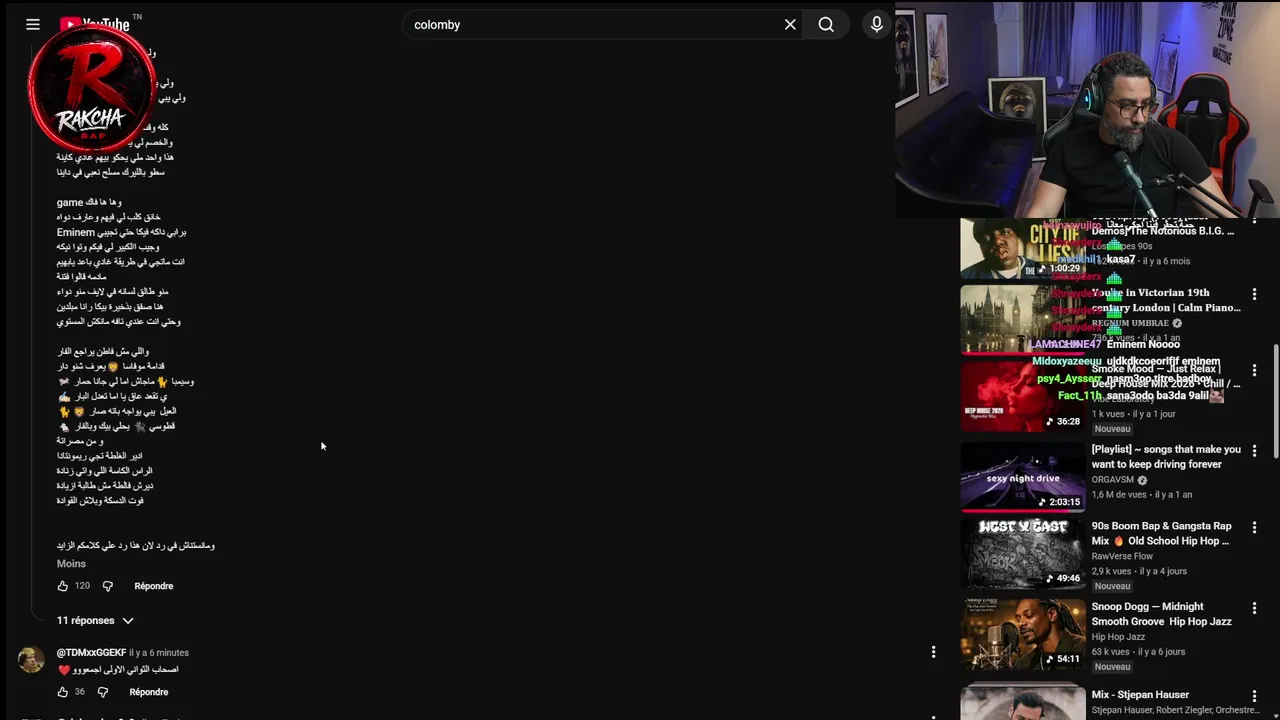The width and height of the screenshot is (1280, 720).
Task: Visit the RawVerse Flow channel
Action: (x=1122, y=556)
